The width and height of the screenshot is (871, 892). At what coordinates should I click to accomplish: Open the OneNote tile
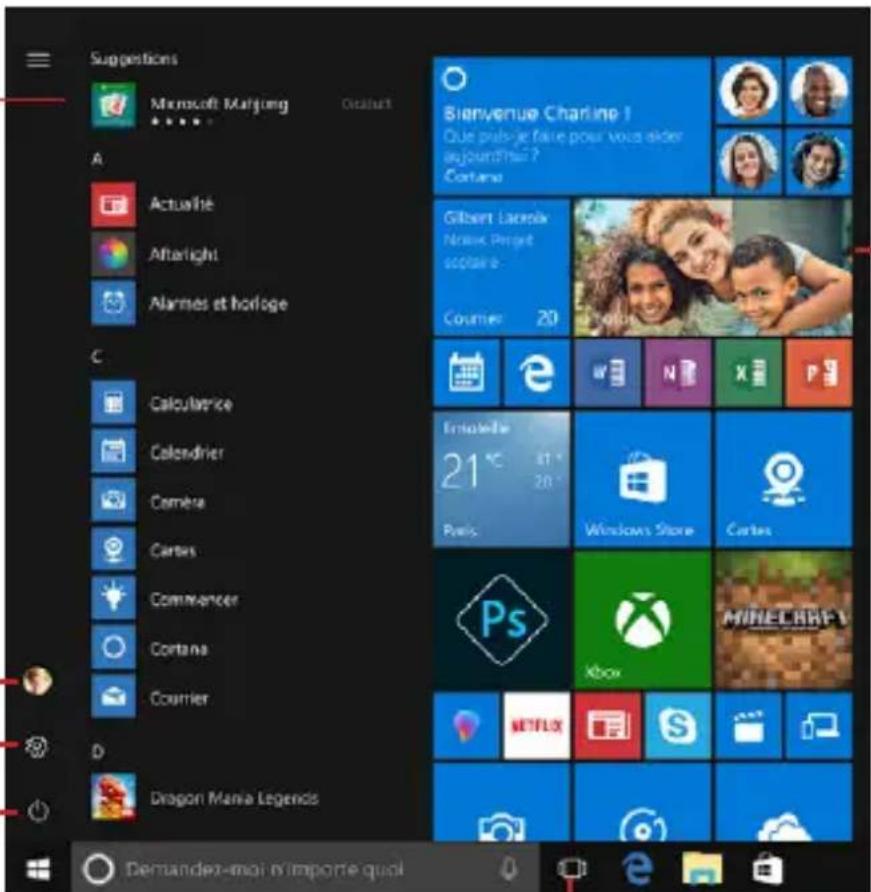pyautogui.click(x=677, y=372)
